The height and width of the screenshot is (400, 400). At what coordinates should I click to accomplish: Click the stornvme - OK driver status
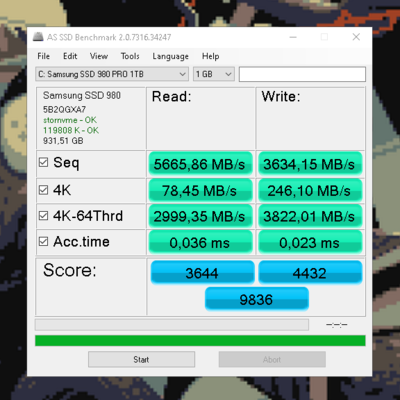[70, 120]
